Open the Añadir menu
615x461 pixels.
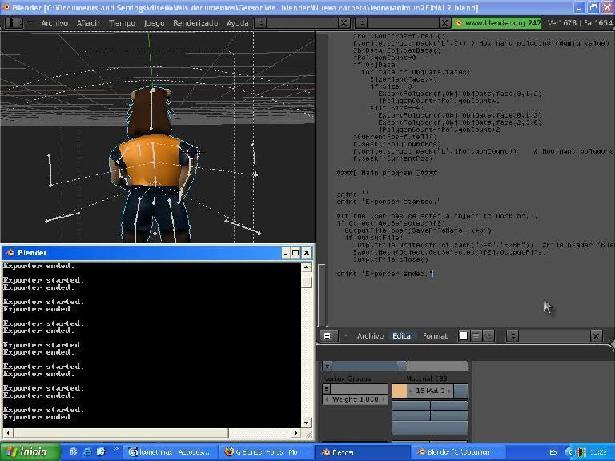(x=87, y=23)
